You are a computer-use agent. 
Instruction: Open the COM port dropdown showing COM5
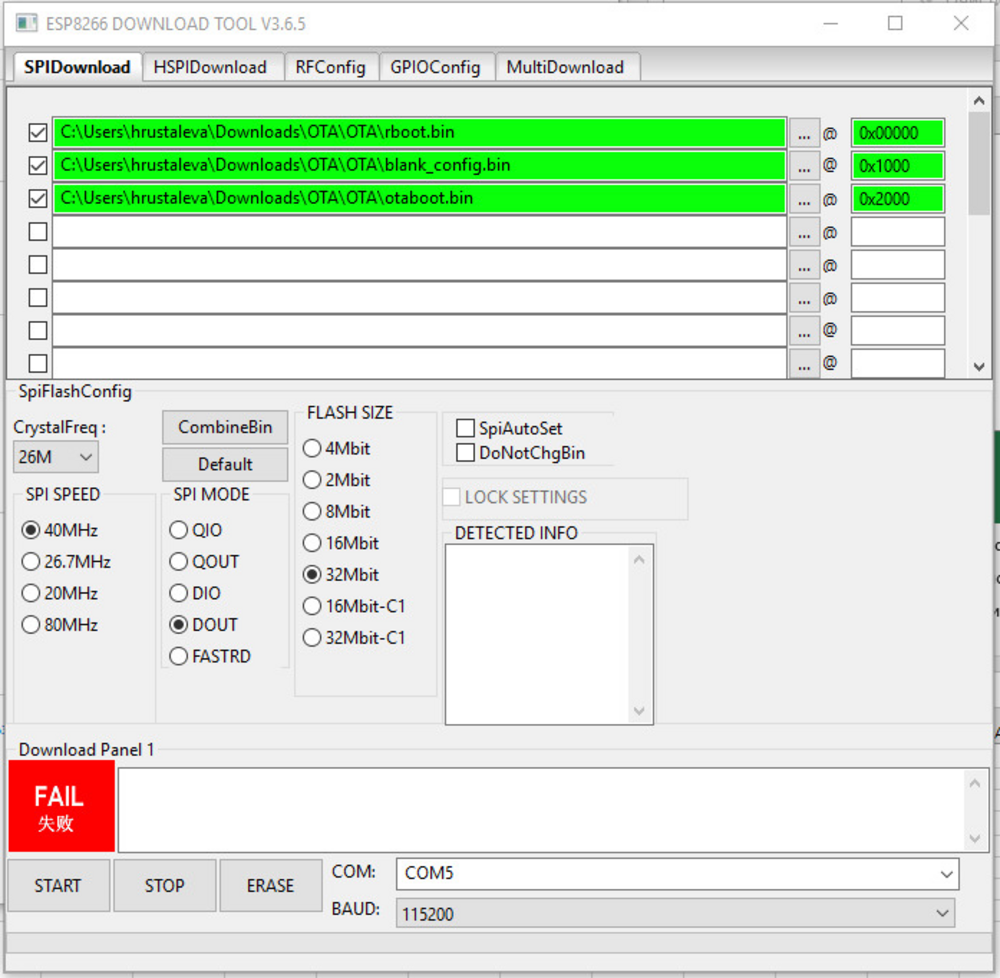point(677,873)
